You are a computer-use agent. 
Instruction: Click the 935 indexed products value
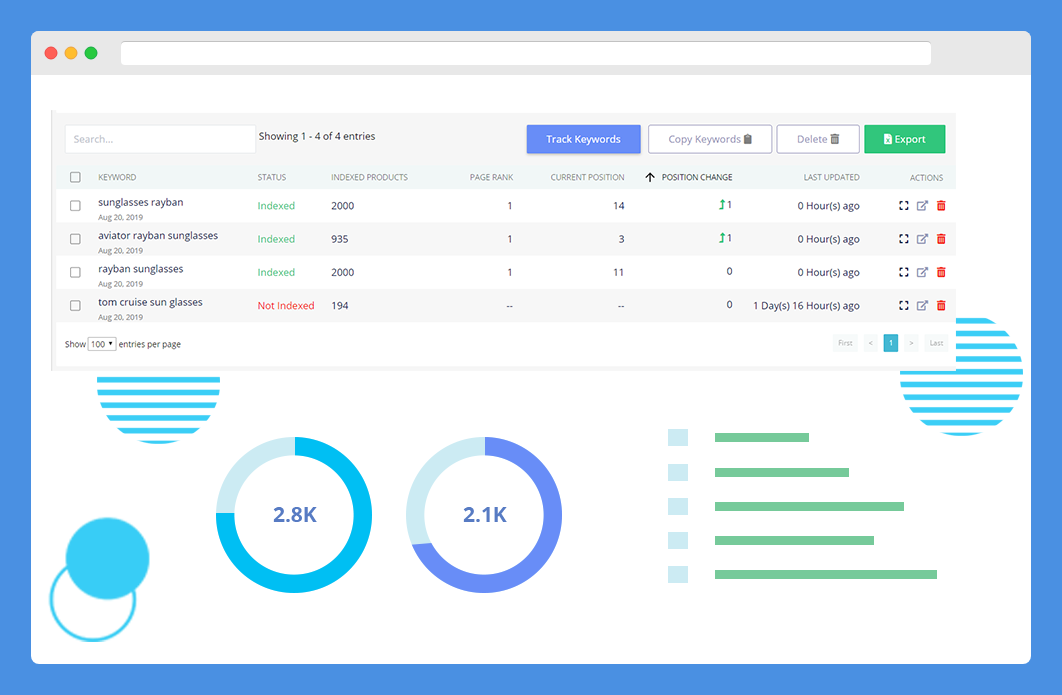click(339, 239)
